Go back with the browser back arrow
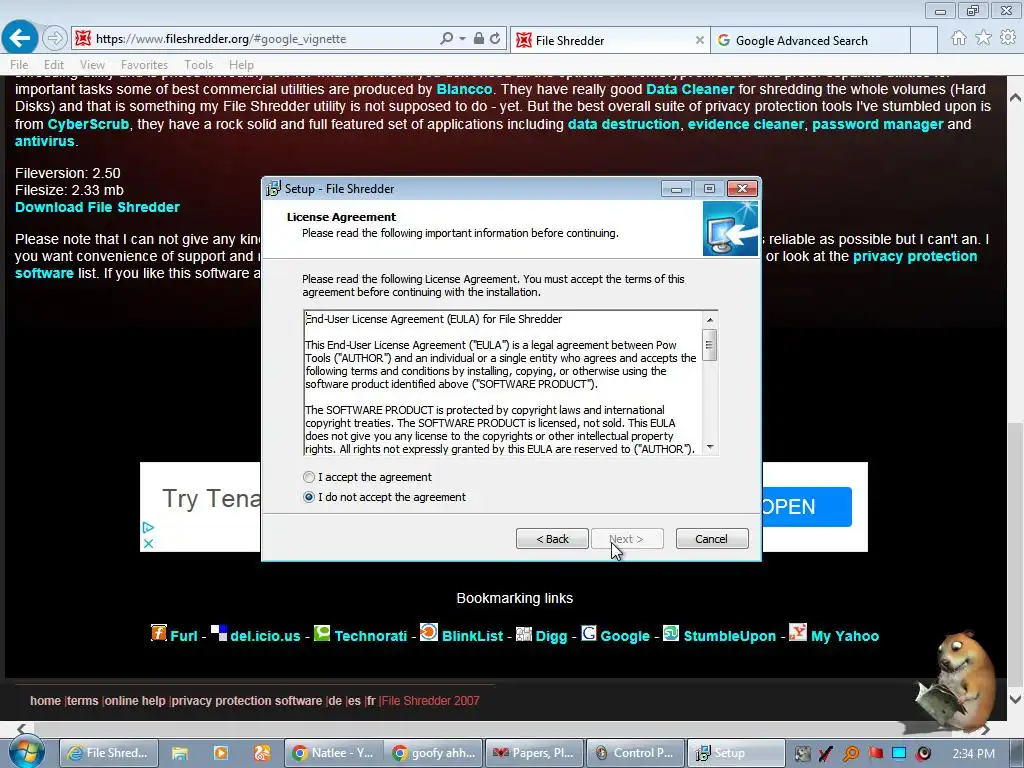The width and height of the screenshot is (1024, 768). 20,38
